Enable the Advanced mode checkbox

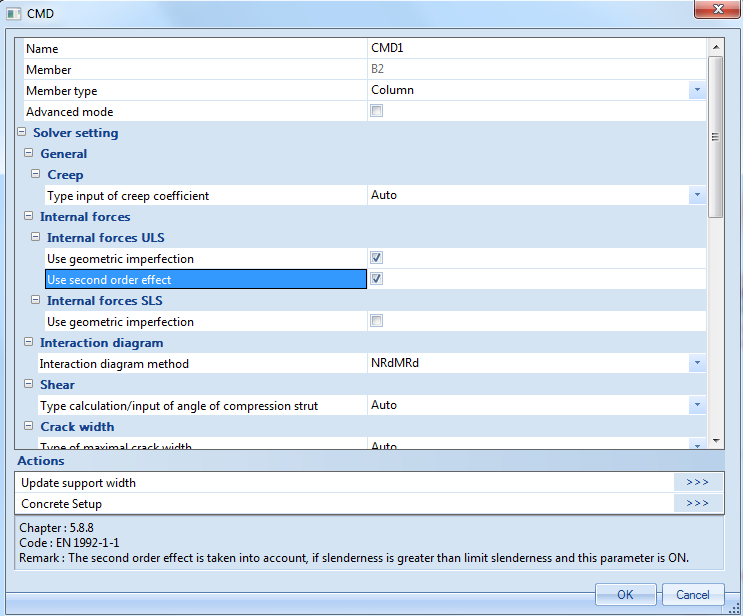click(x=377, y=111)
